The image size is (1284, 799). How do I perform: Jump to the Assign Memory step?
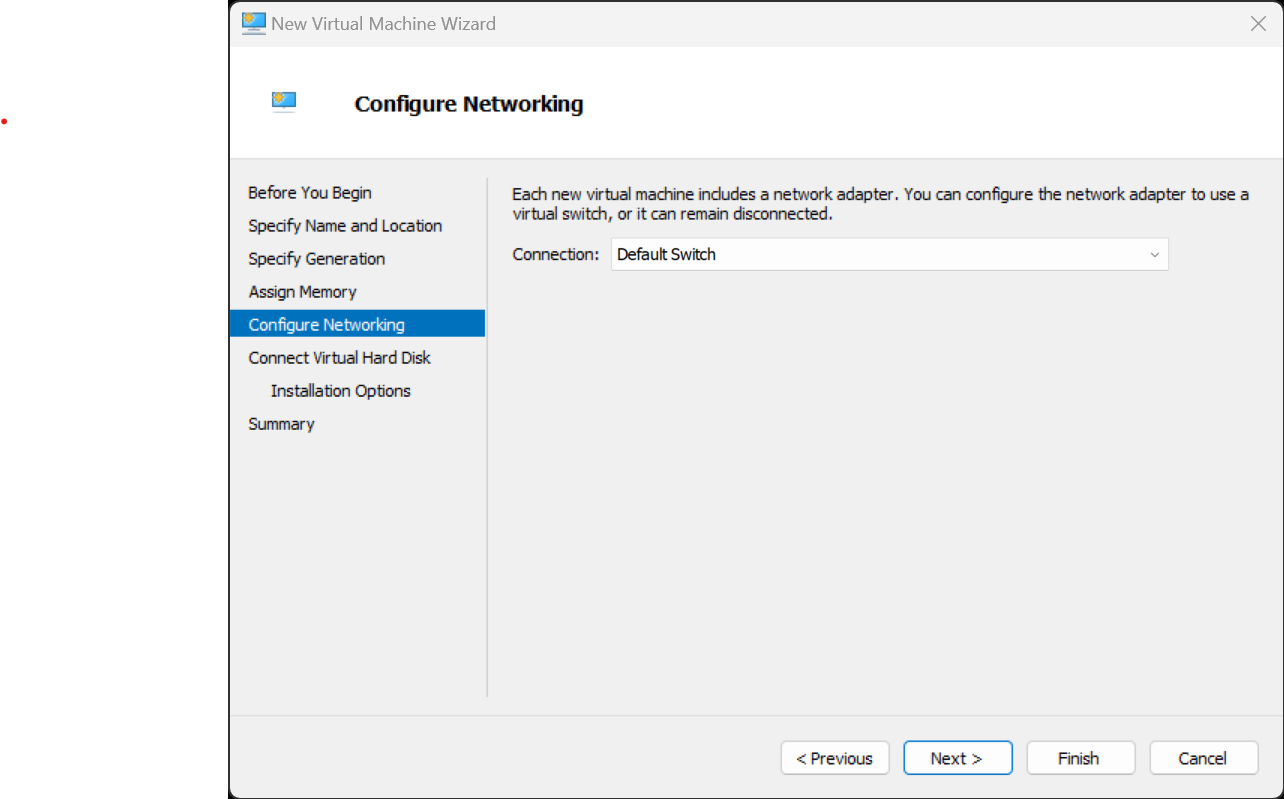[303, 292]
